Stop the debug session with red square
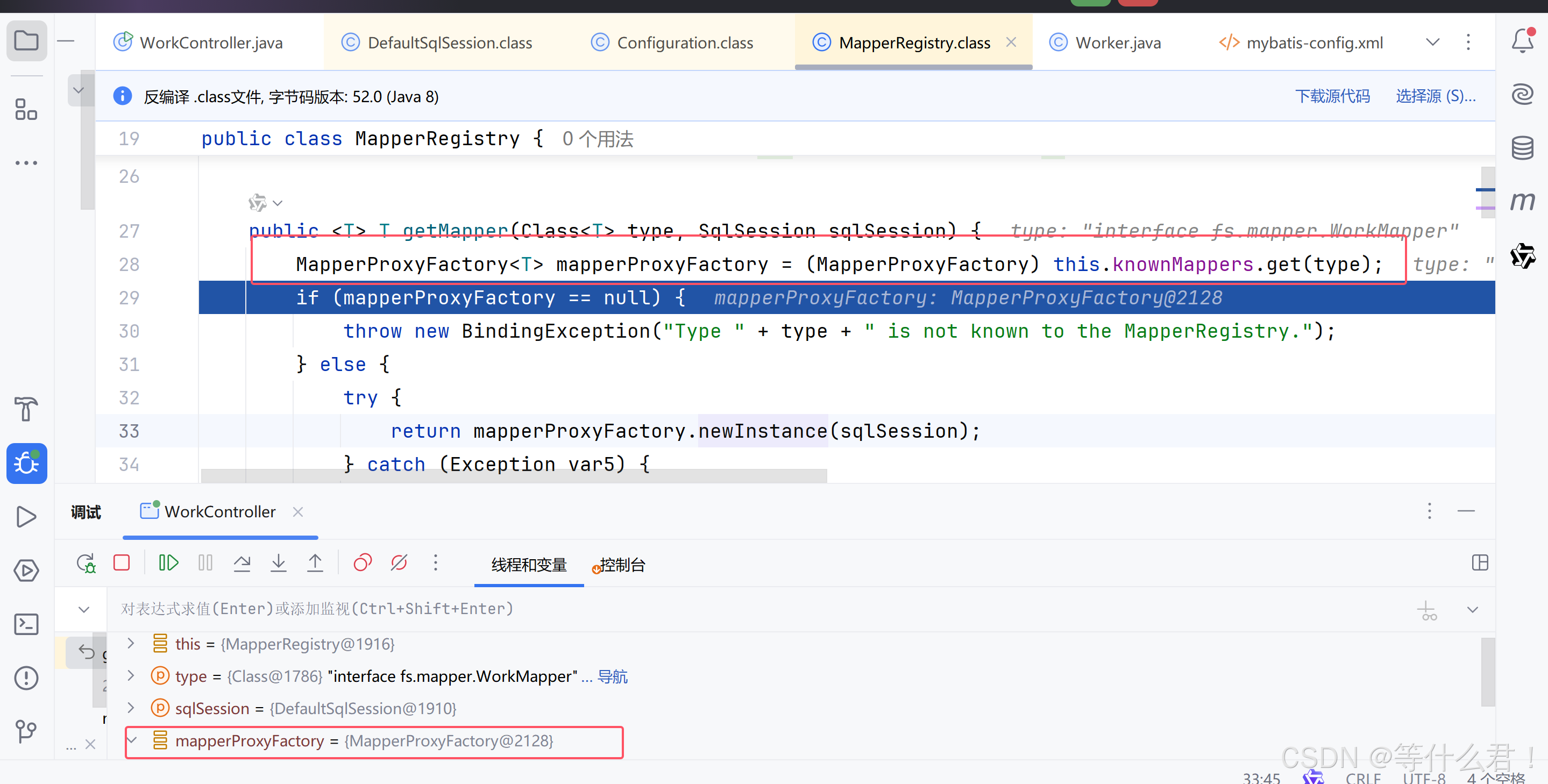1548x784 pixels. point(122,563)
